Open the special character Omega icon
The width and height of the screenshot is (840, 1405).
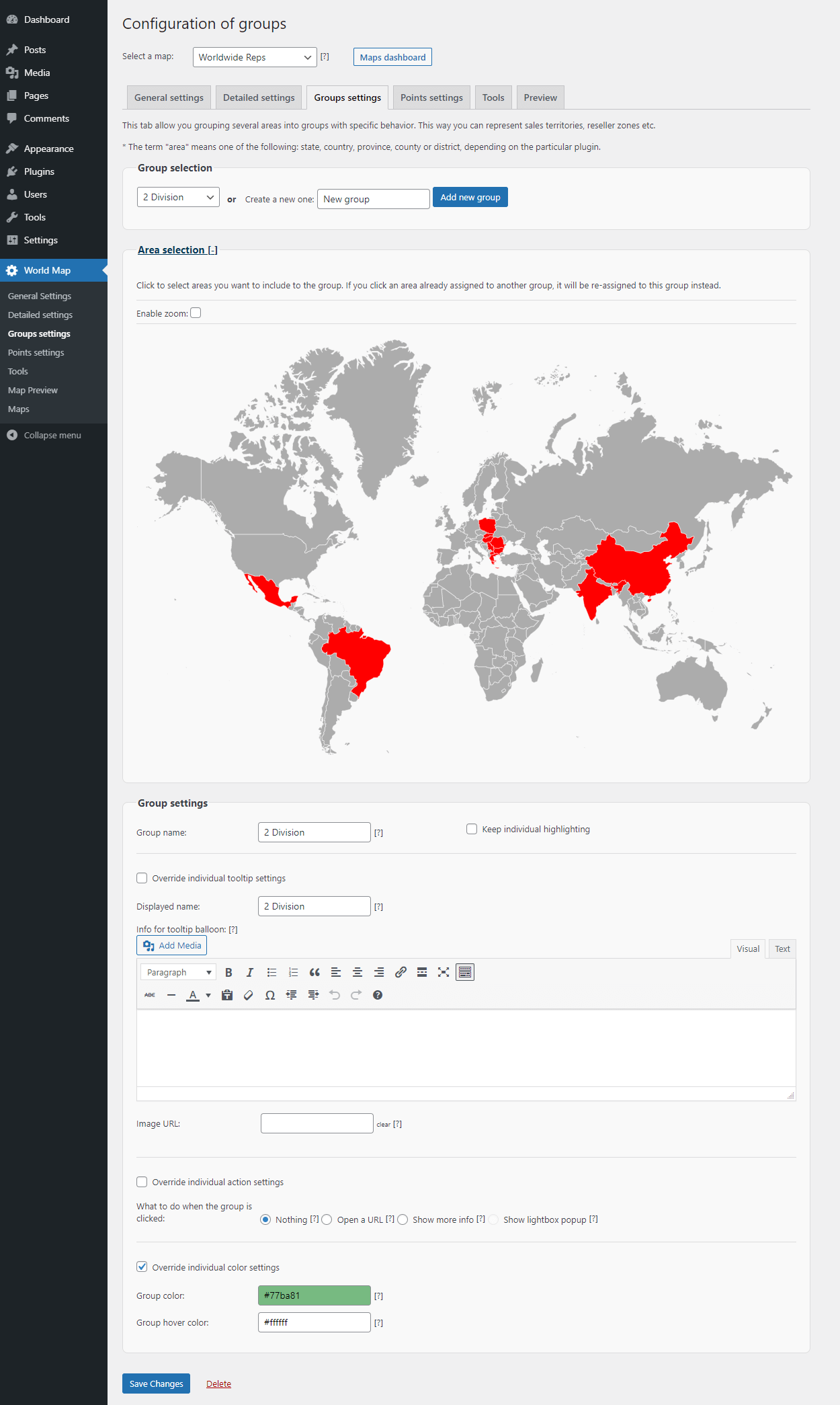pyautogui.click(x=270, y=996)
